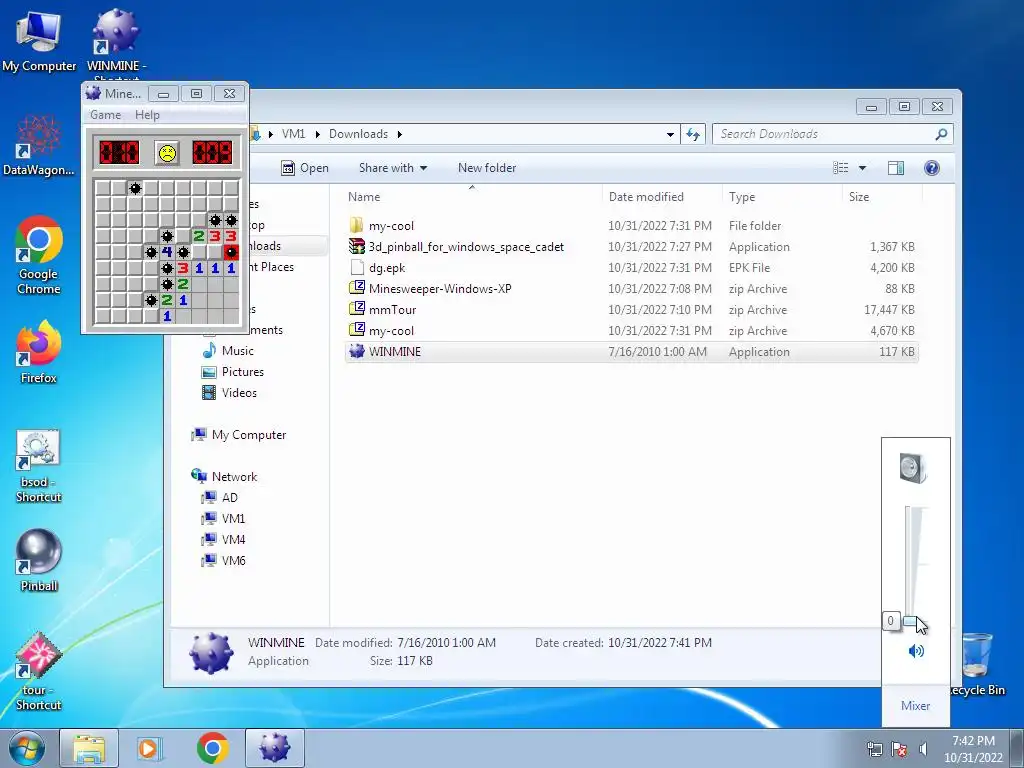Viewport: 1024px width, 768px height.
Task: Open Windows Explorer from the taskbar
Action: point(89,748)
